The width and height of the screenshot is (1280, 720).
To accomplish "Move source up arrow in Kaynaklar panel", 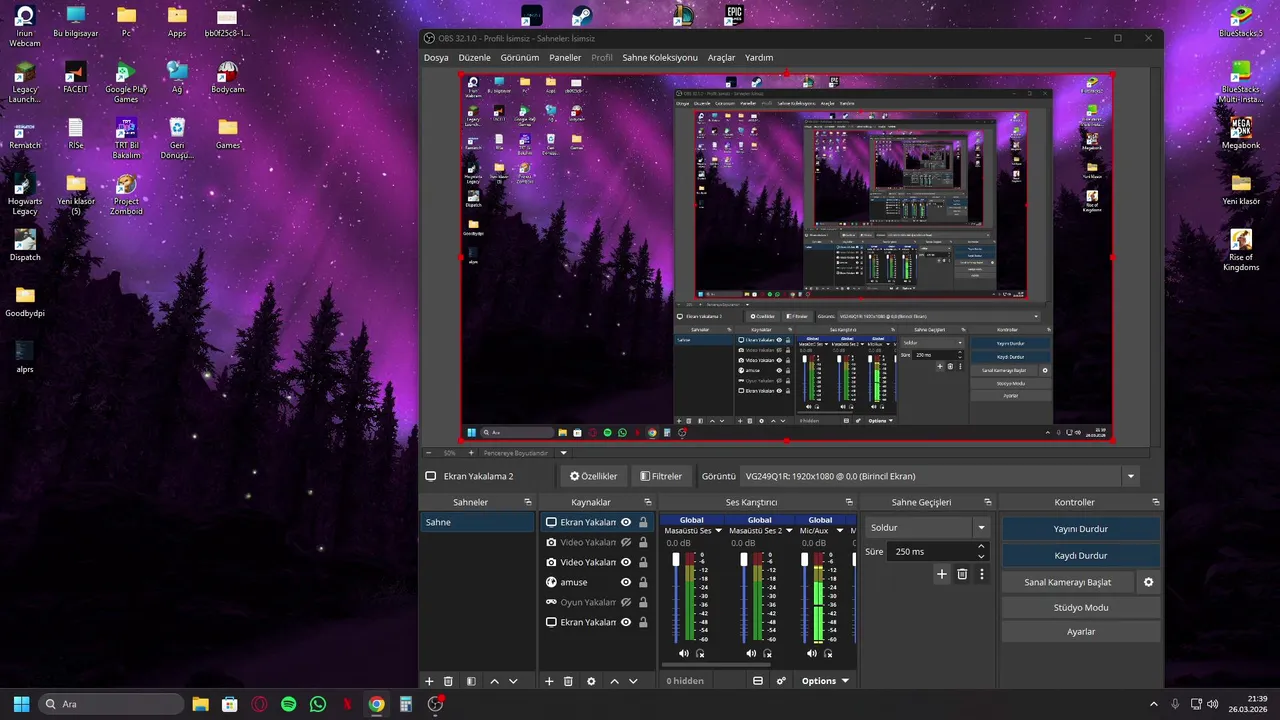I will click(x=614, y=681).
